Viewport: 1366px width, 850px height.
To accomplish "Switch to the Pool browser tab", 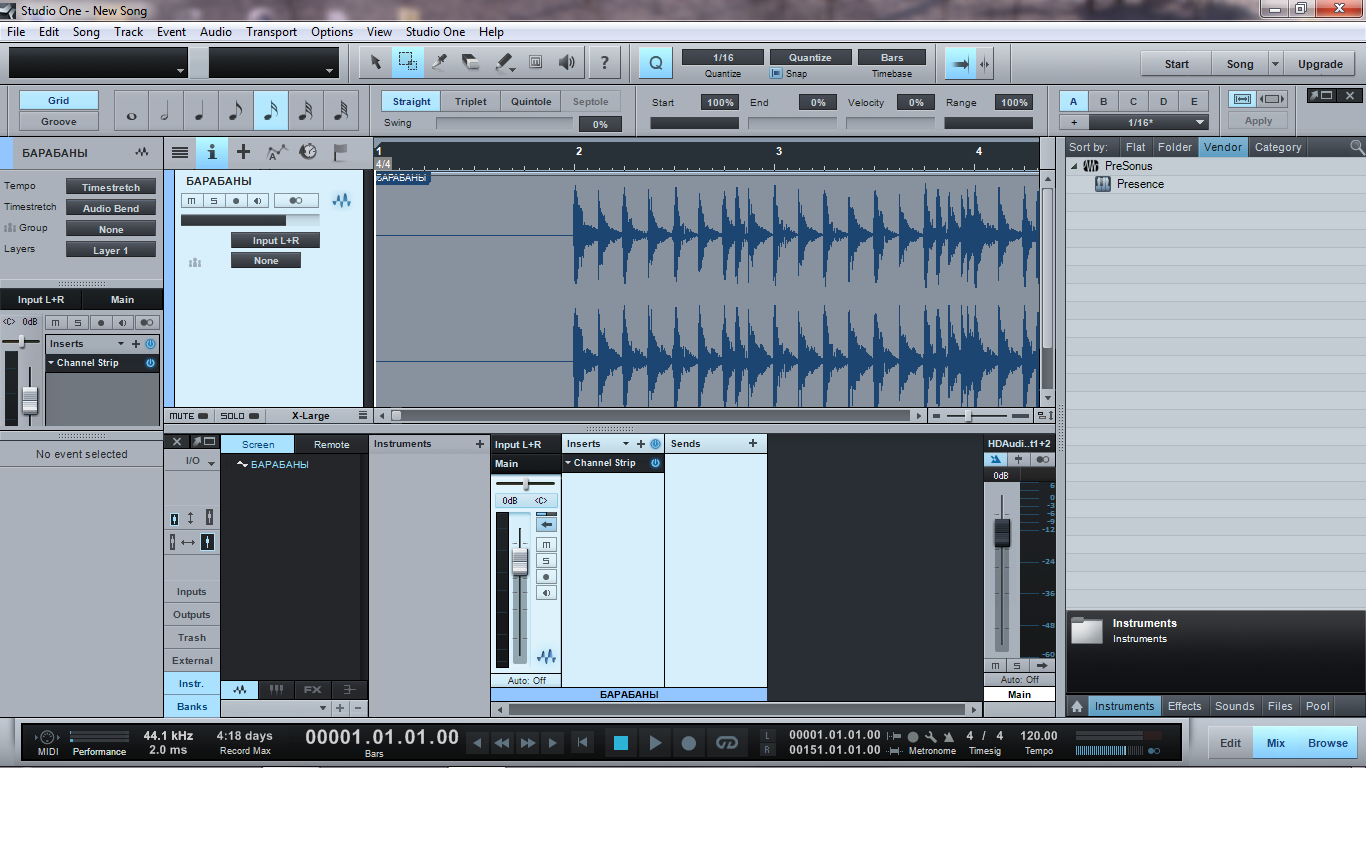I will (1318, 706).
